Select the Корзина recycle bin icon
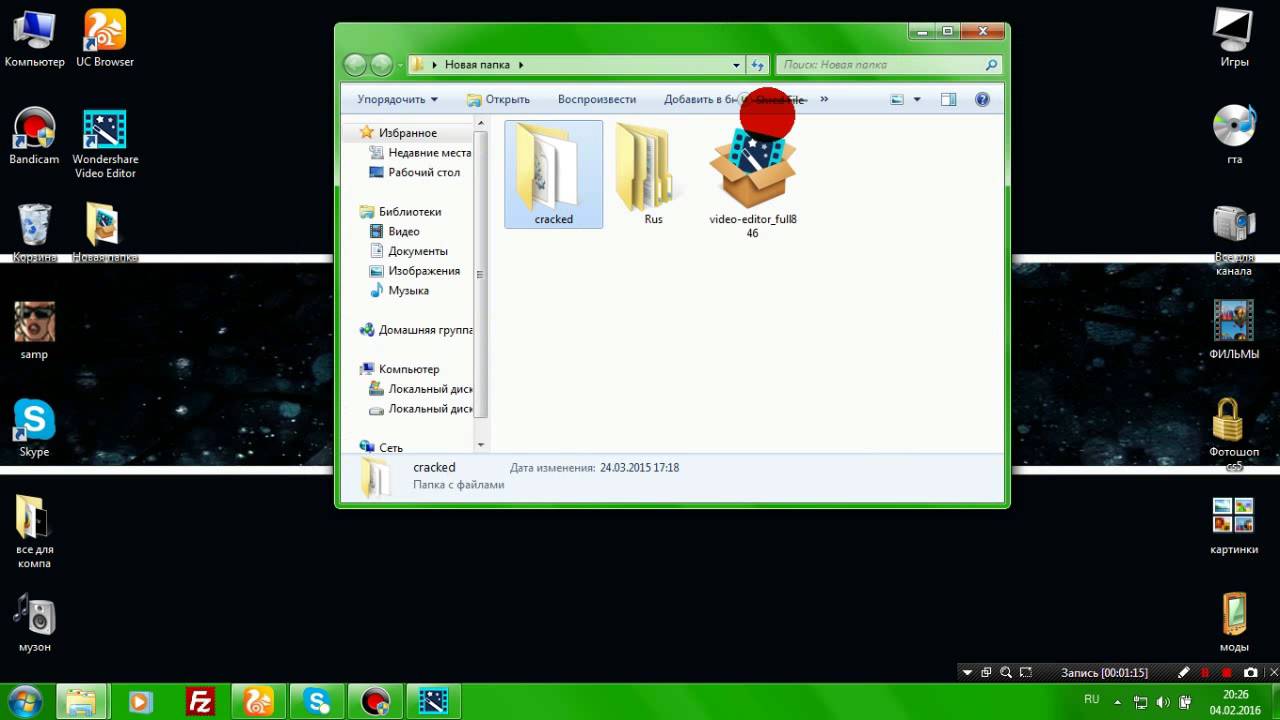The width and height of the screenshot is (1280, 720). [x=34, y=233]
